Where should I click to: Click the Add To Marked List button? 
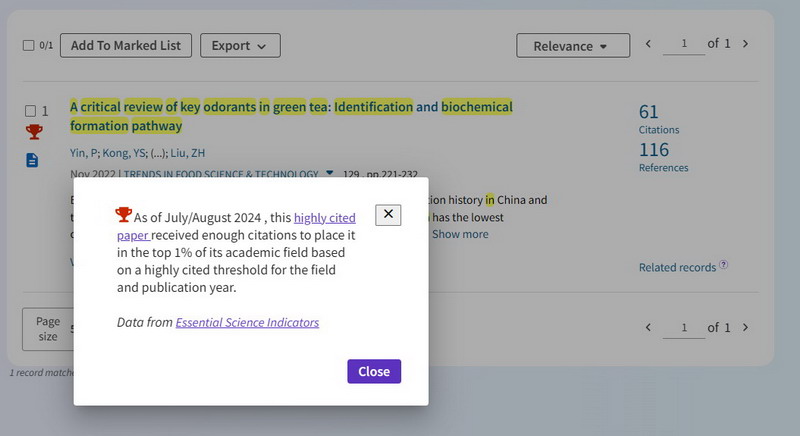[x=126, y=45]
